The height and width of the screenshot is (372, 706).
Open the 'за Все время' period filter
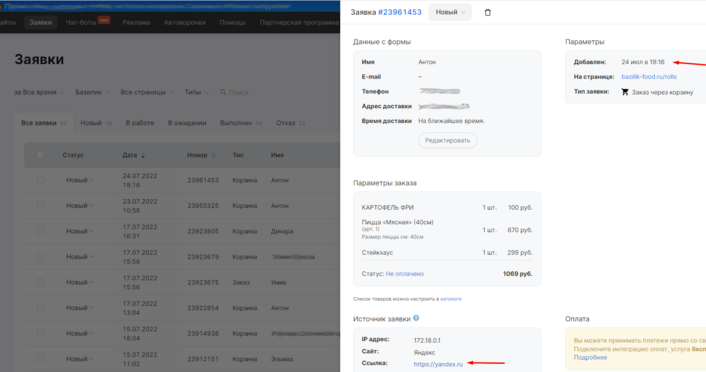click(39, 92)
